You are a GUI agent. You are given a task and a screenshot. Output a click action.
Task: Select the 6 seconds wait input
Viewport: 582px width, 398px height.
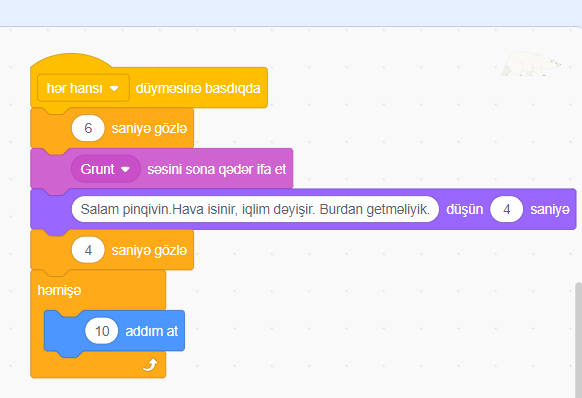[x=88, y=128]
